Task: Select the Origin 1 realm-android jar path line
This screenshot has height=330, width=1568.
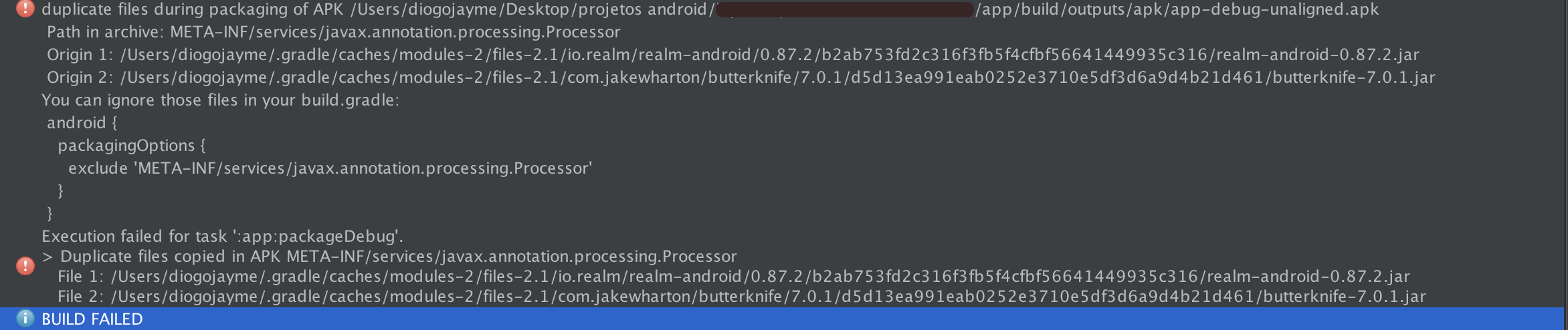Action: (x=733, y=55)
